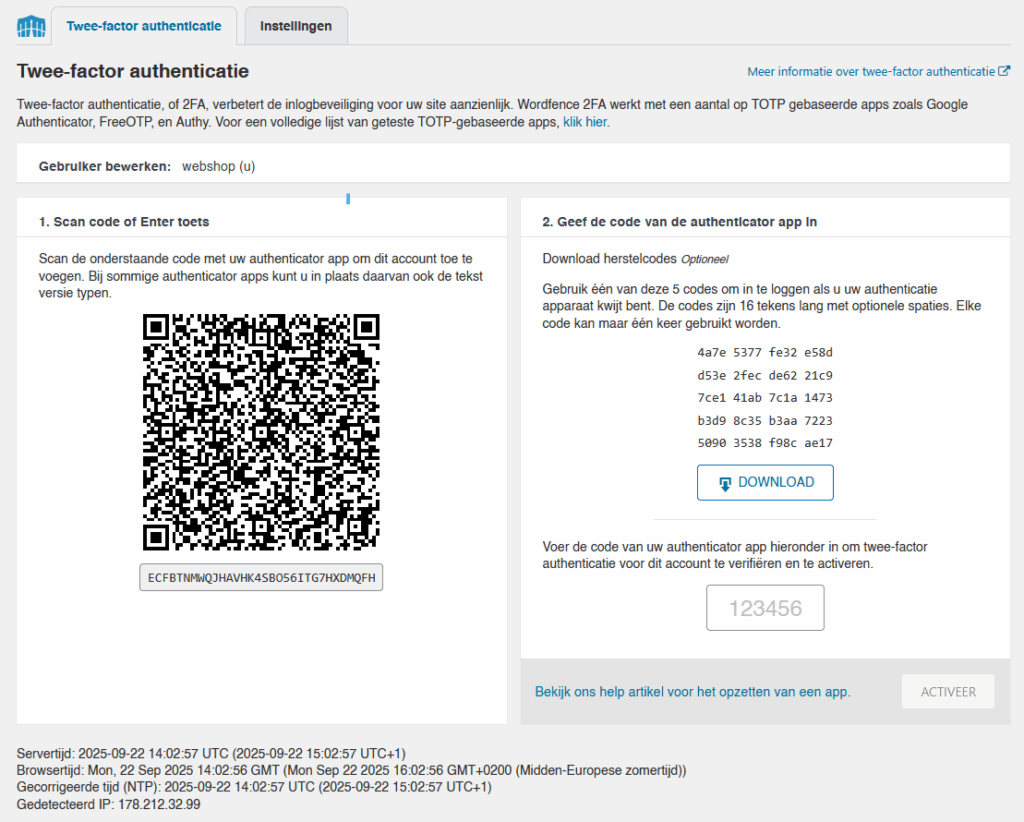Click recovery code starting with 5090
1024x822 pixels.
pos(765,443)
